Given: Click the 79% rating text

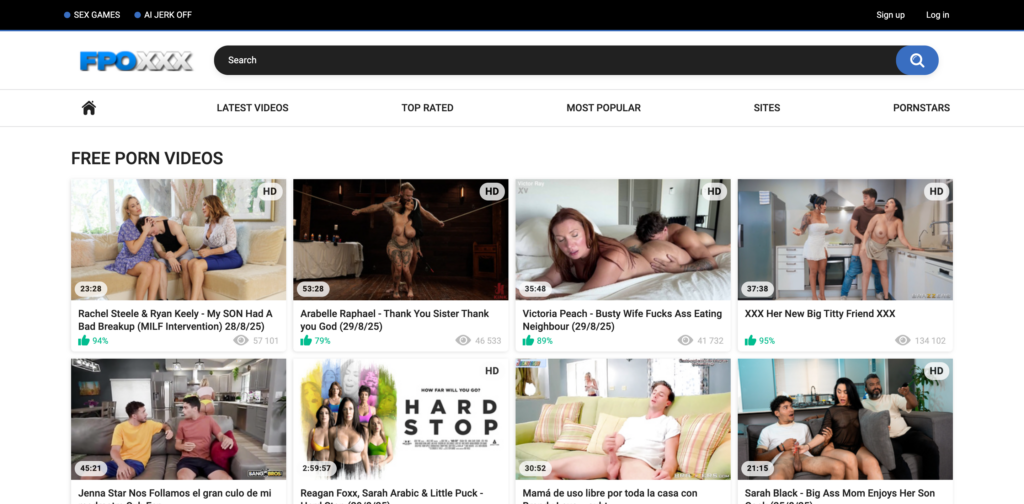Looking at the screenshot, I should point(323,341).
